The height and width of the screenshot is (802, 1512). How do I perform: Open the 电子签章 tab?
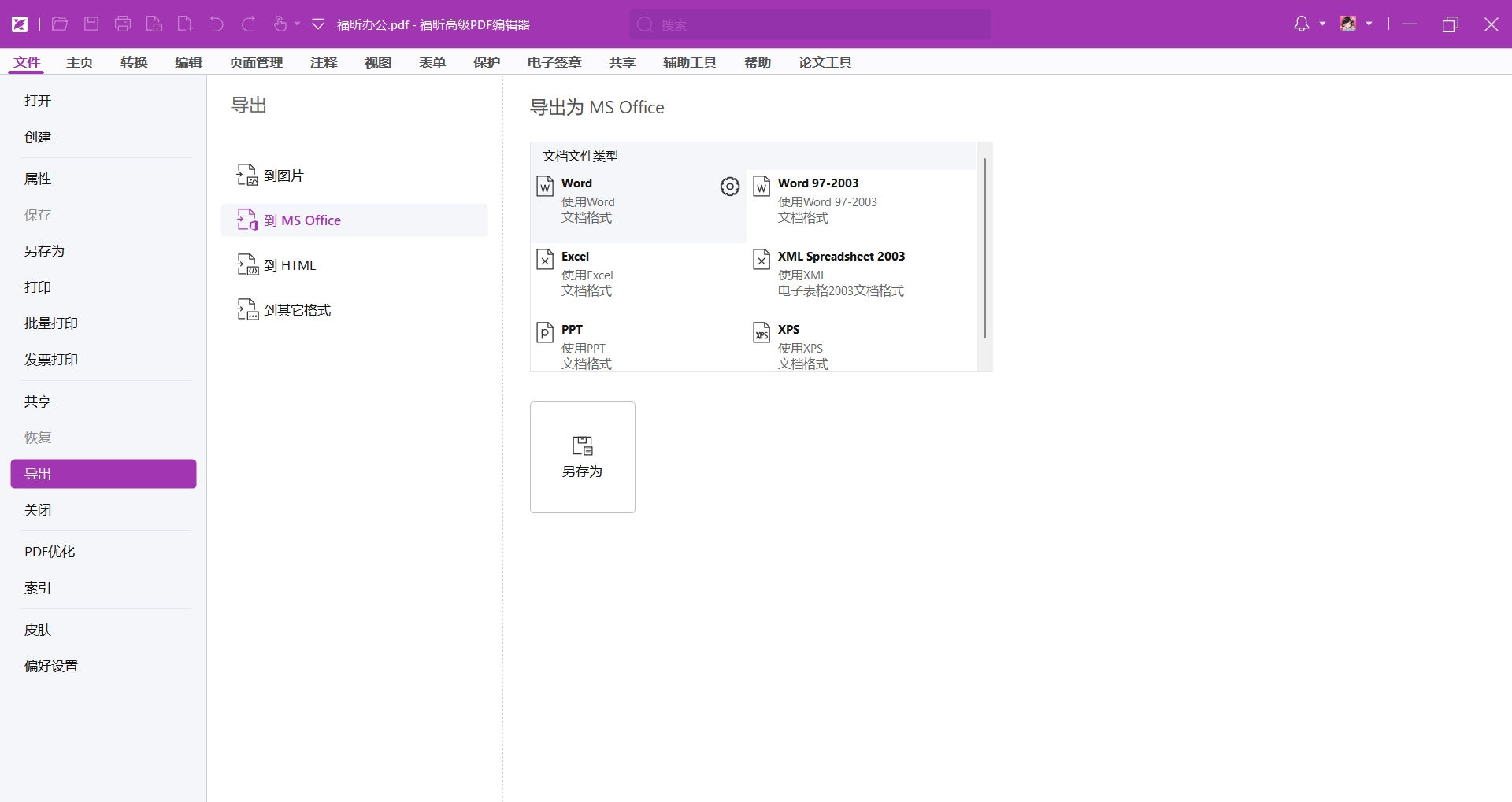[554, 62]
